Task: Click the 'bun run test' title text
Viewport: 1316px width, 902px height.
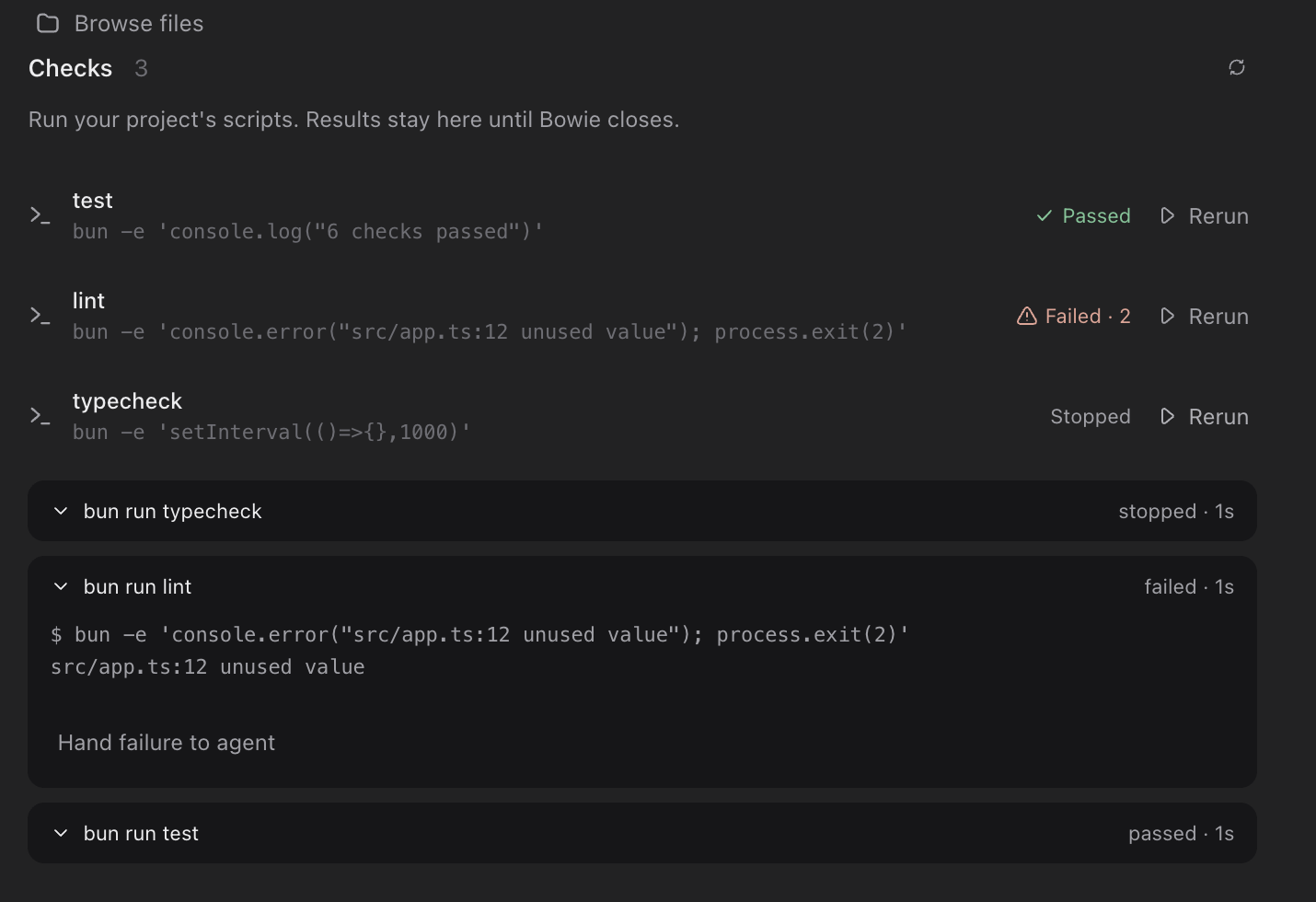Action: click(x=141, y=833)
